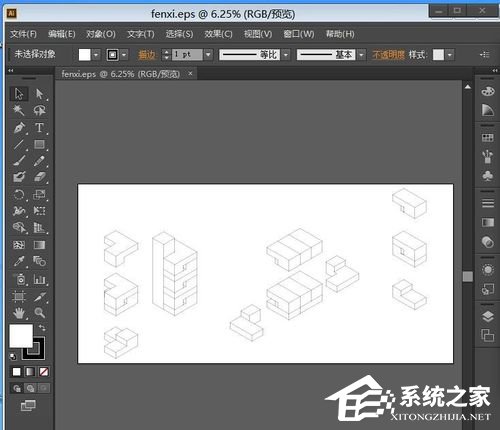This screenshot has width=500, height=430.
Task: Select the Scale tool
Action: 39,194
